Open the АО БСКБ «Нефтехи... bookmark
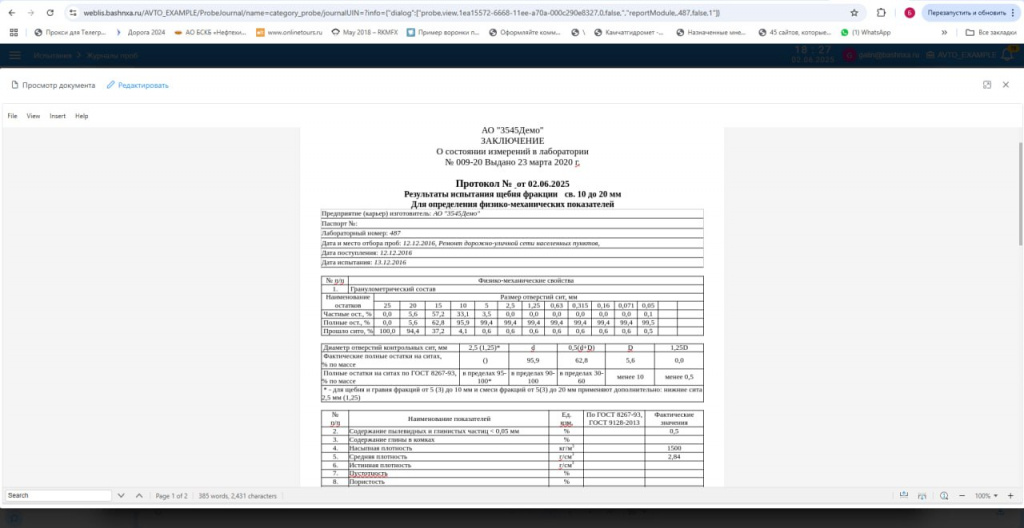This screenshot has height=528, width=1024. pyautogui.click(x=211, y=32)
